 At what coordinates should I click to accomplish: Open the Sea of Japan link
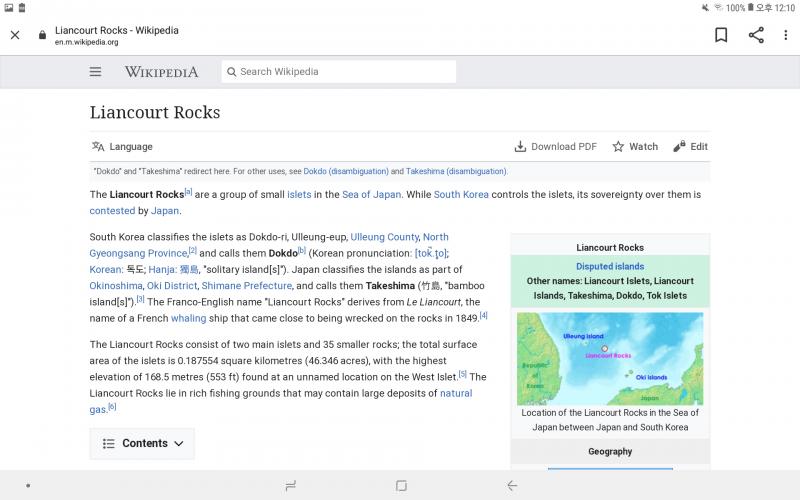pos(371,194)
